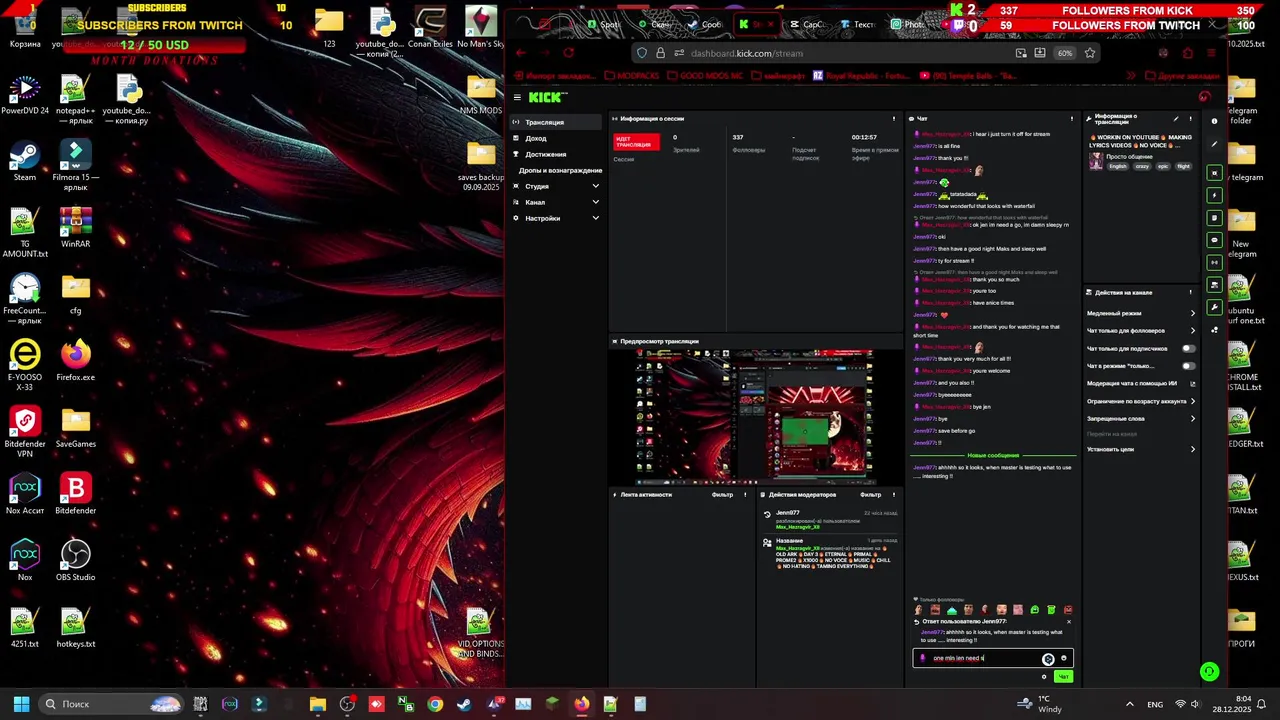This screenshot has height=720, width=1280.
Task: Open WinRAR desktop shortcut
Action: pyautogui.click(x=76, y=228)
